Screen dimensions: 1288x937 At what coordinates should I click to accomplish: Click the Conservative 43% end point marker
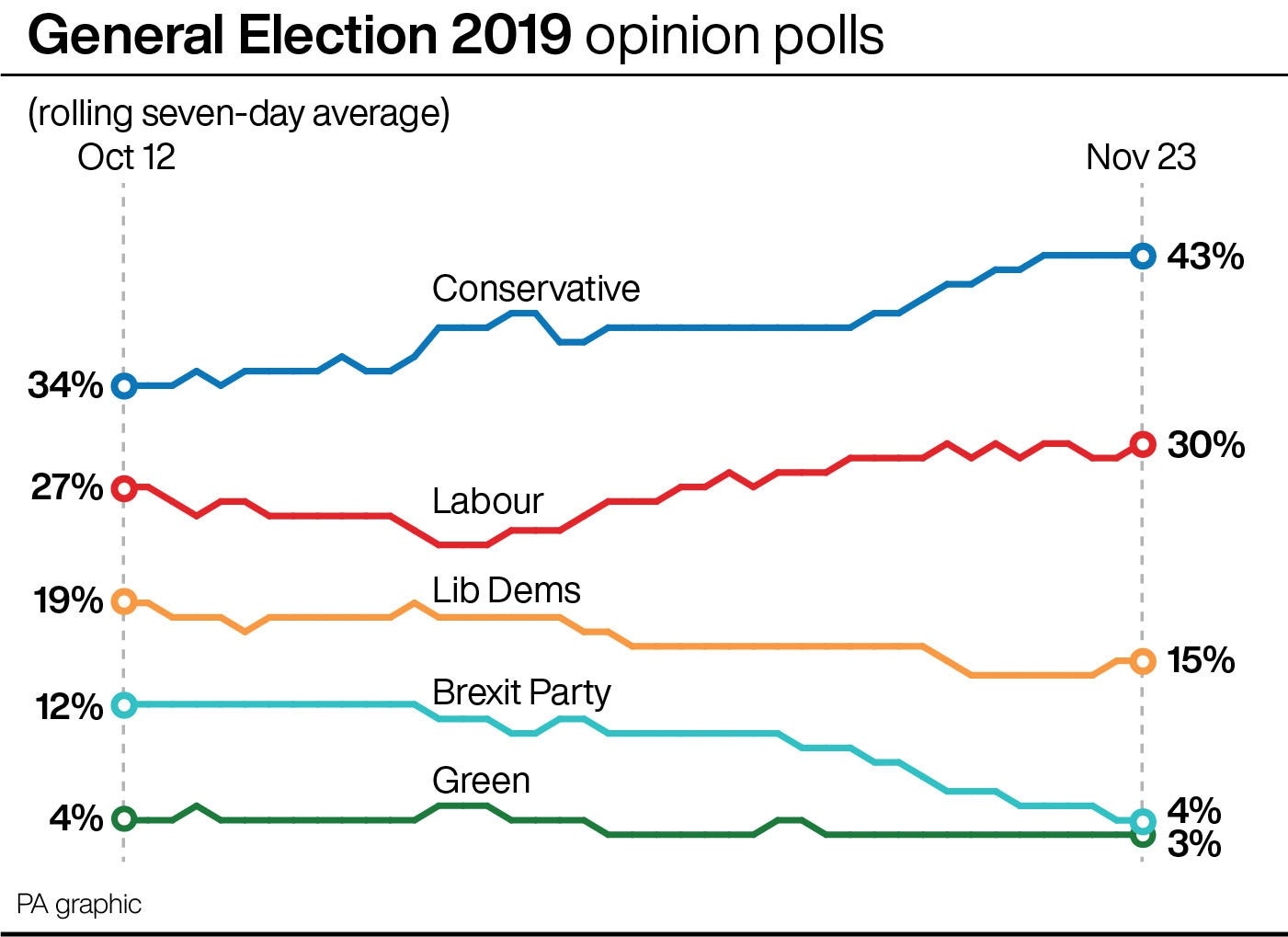coord(1142,256)
